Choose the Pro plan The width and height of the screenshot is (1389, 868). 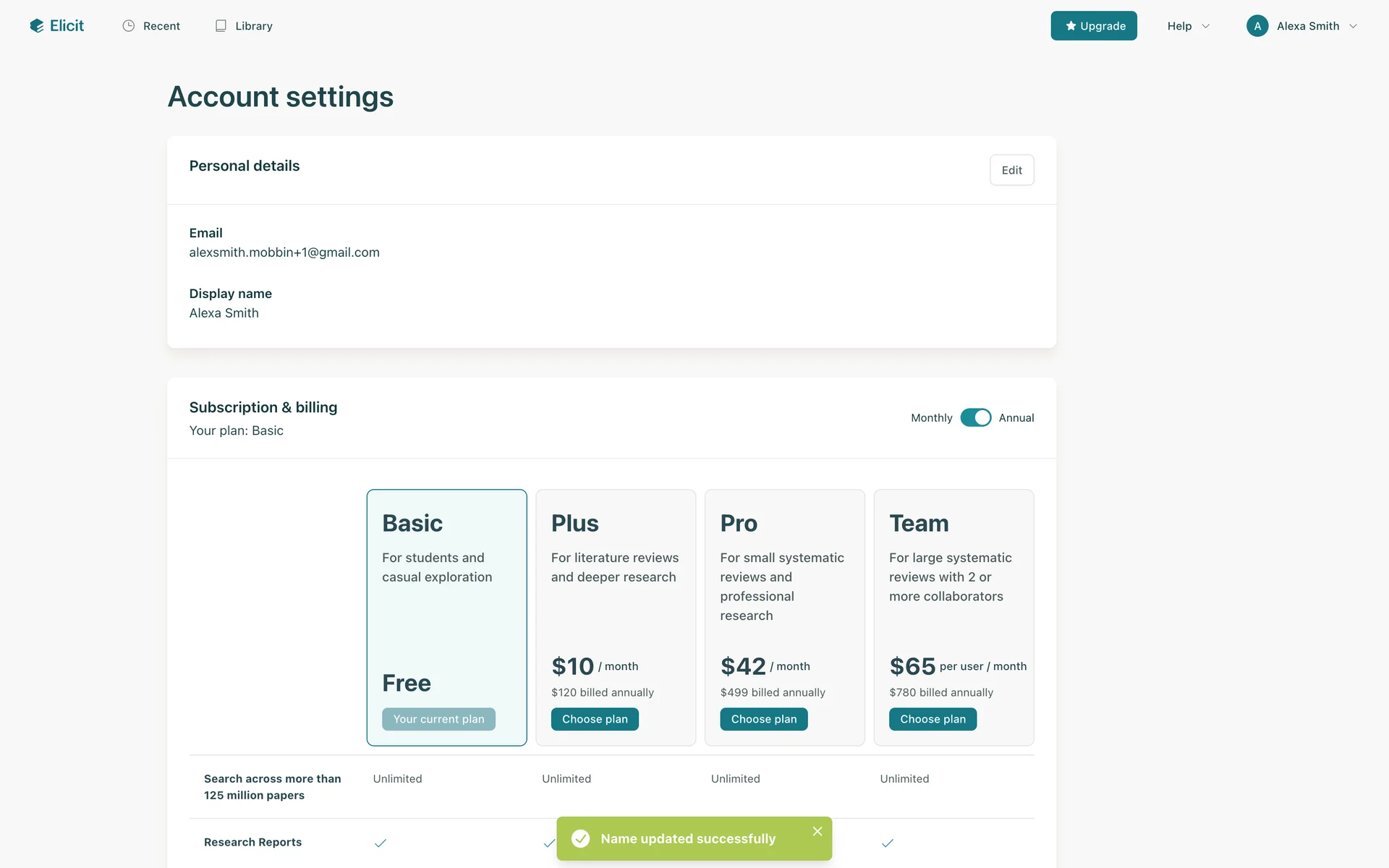click(x=763, y=719)
